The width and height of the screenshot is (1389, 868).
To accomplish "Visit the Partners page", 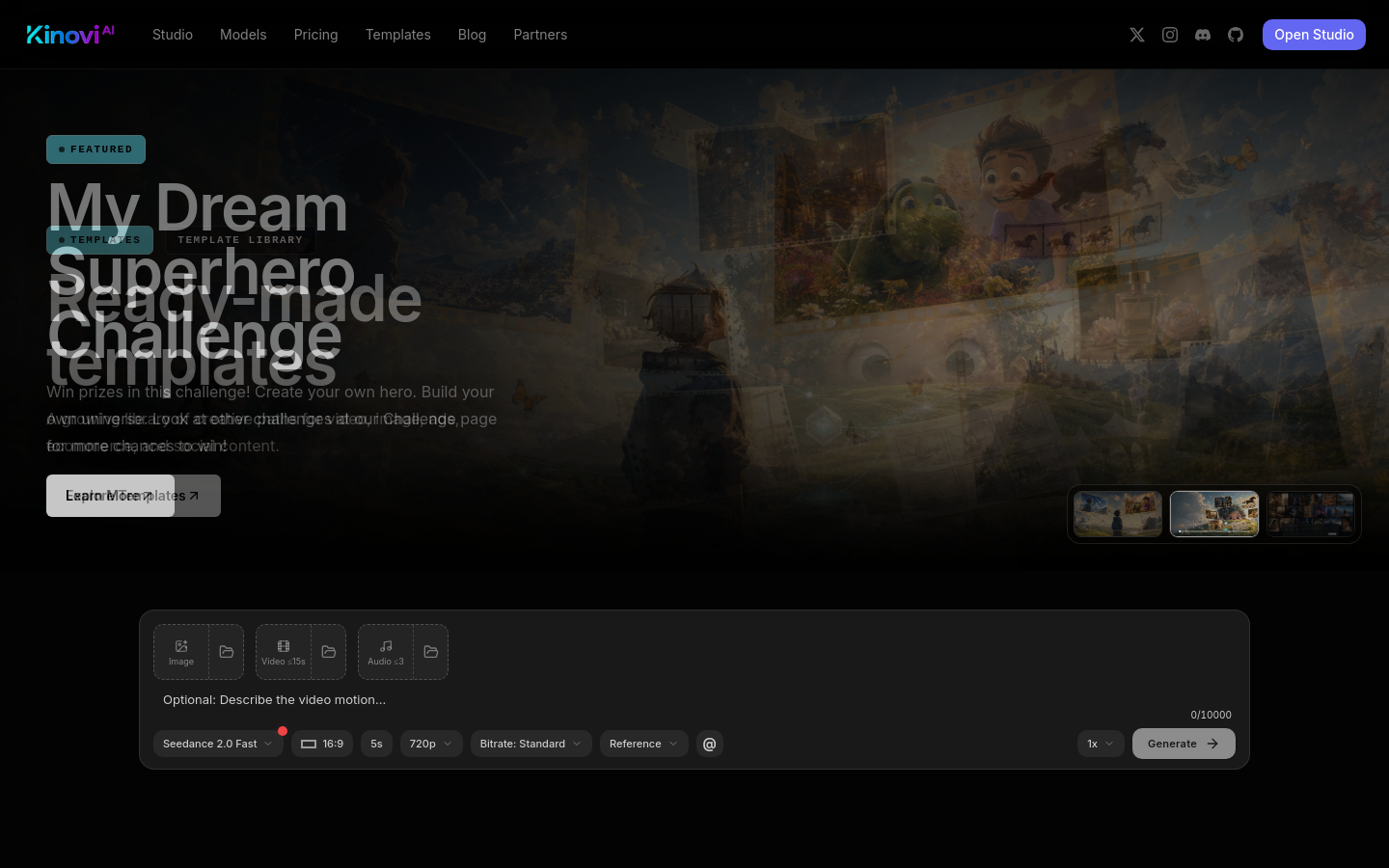I will coord(540,35).
